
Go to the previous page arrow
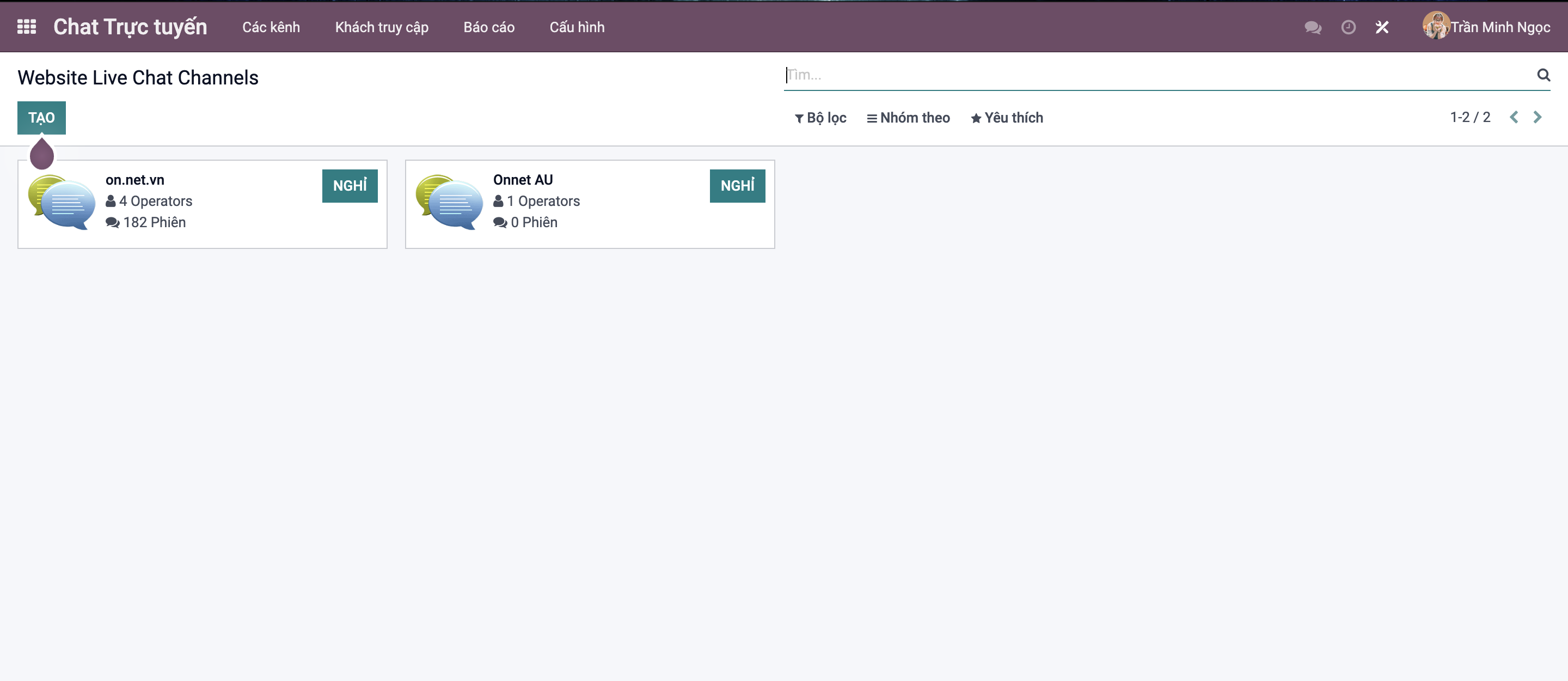(x=1514, y=117)
